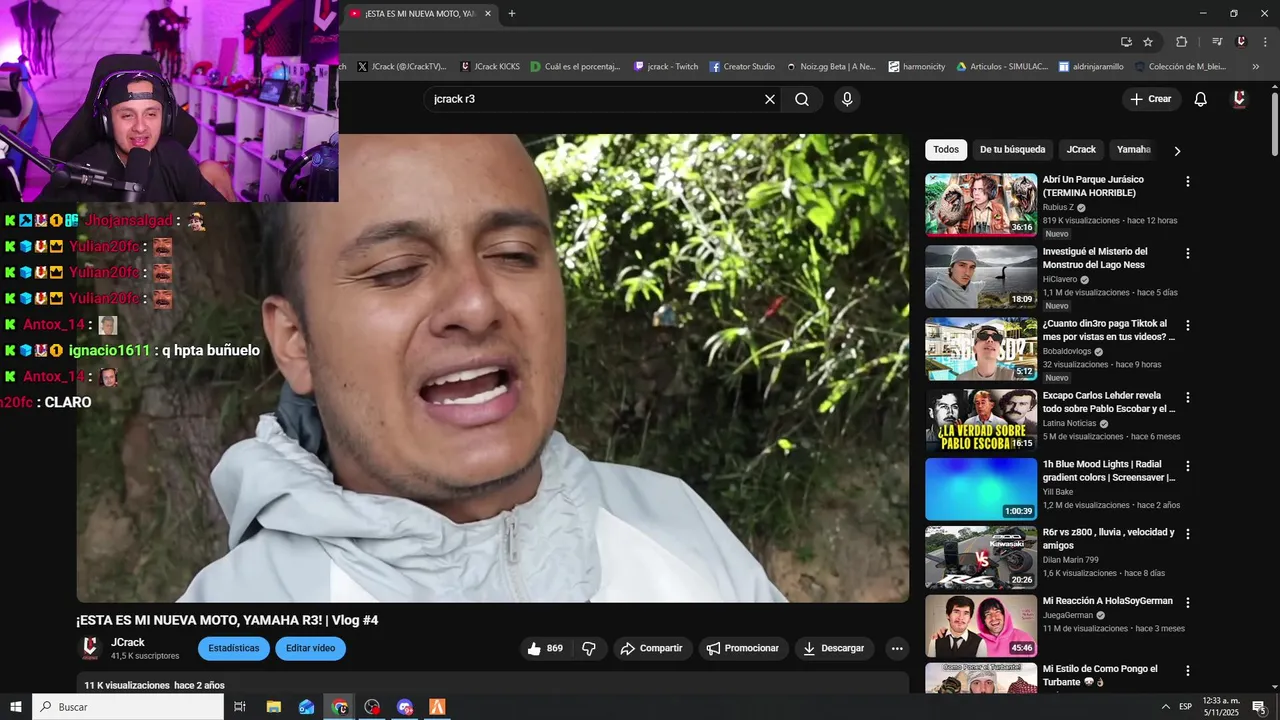This screenshot has height=720, width=1280.
Task: Open Windows notification center
Action: pos(1259,707)
